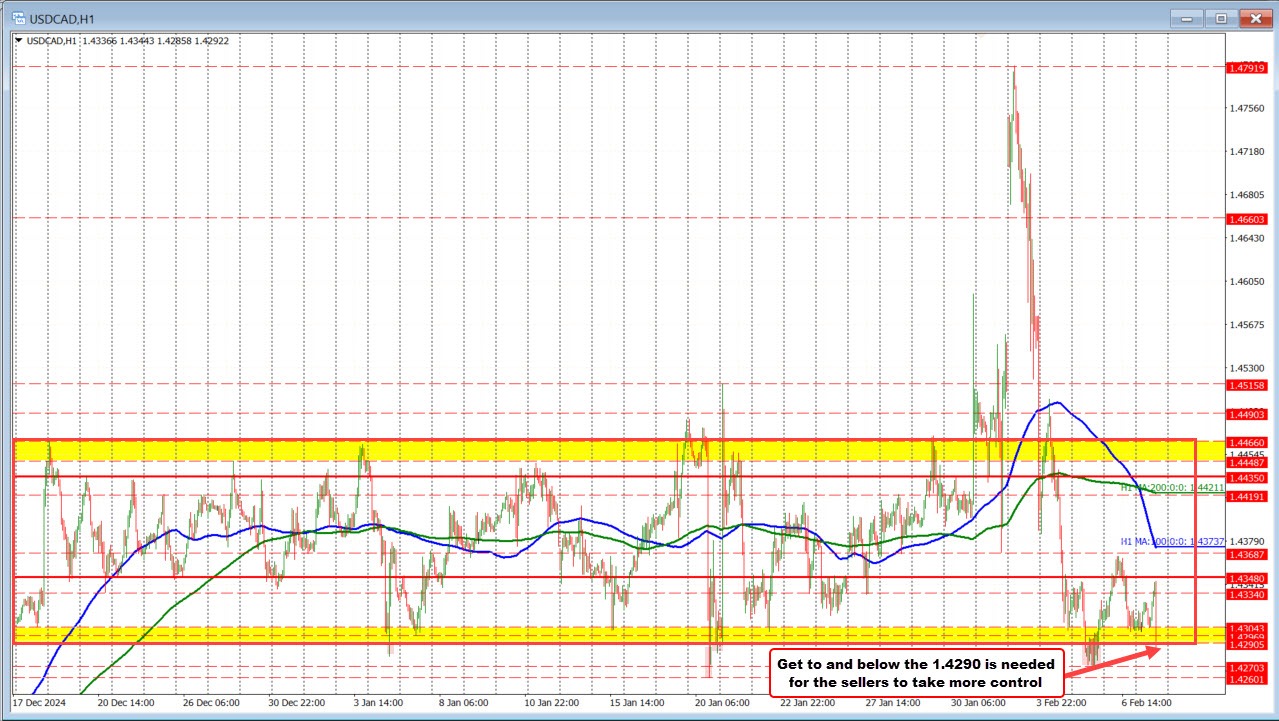This screenshot has width=1279, height=721.
Task: Select the red price label 1.43480
Action: pos(1247,577)
